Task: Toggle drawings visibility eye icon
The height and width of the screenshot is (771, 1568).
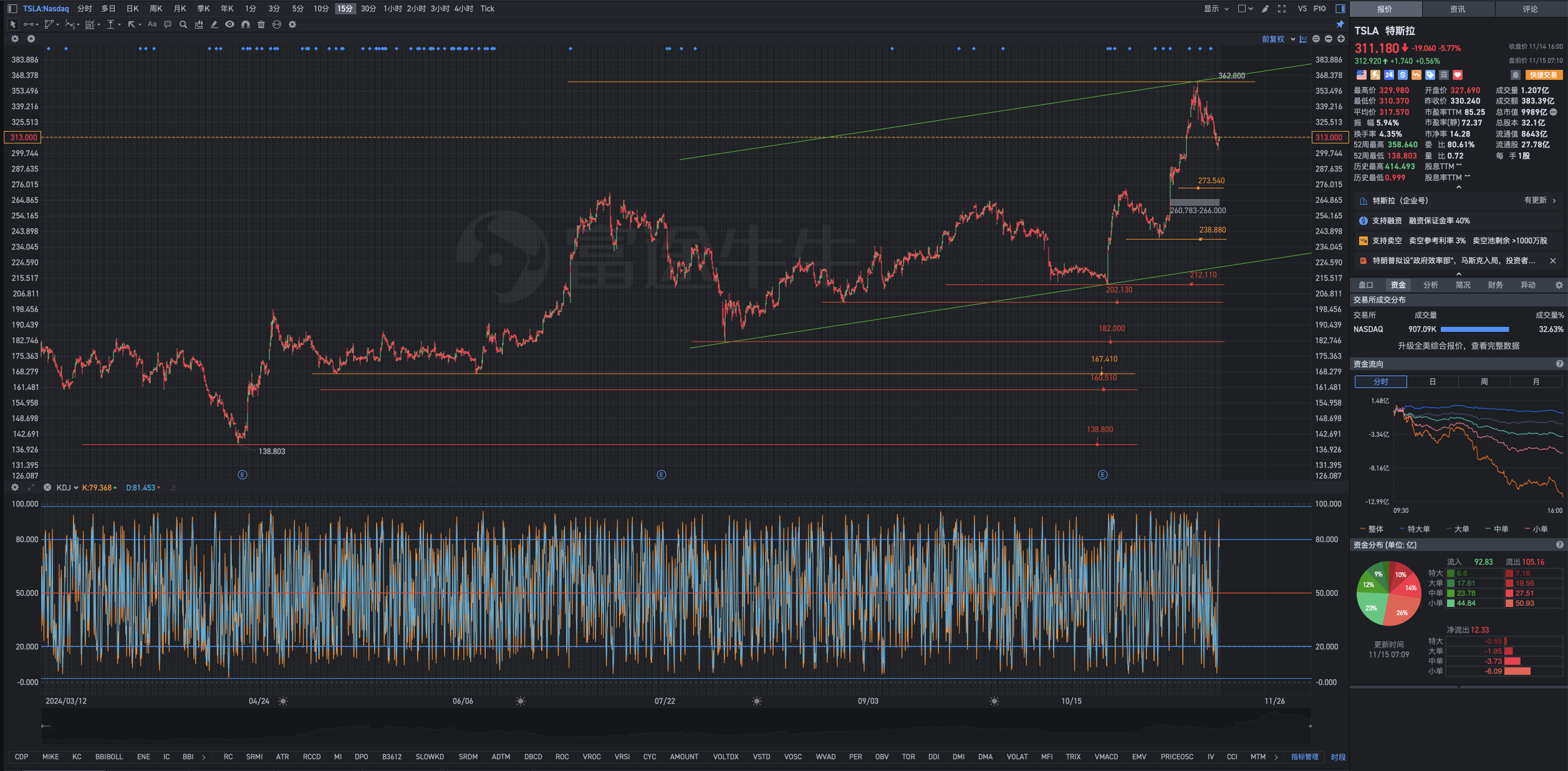Action: 230,24
